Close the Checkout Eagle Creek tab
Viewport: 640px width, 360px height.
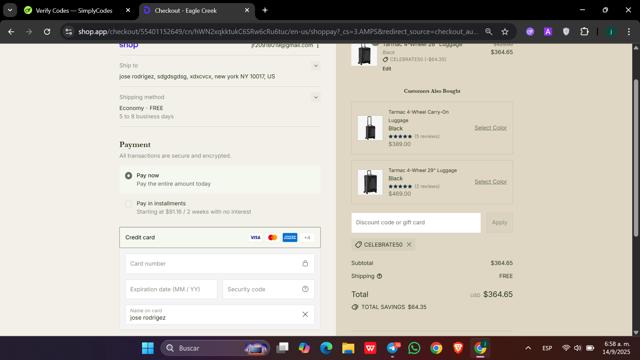247,11
